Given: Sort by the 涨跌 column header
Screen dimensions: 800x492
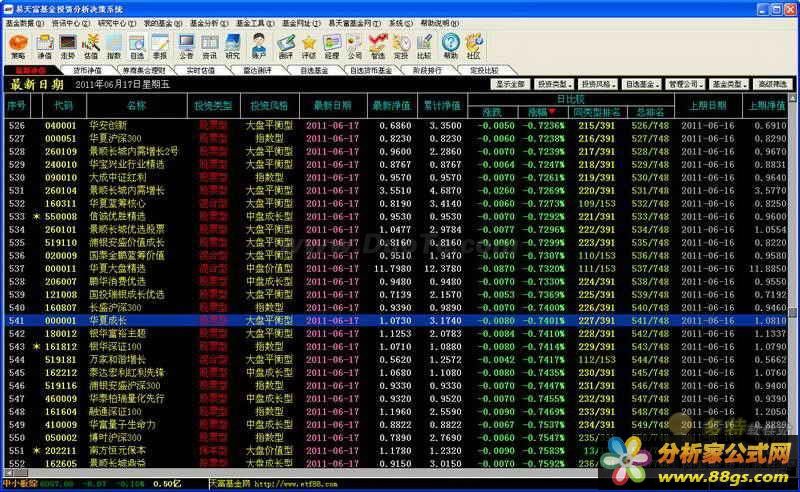Looking at the screenshot, I should coord(492,112).
